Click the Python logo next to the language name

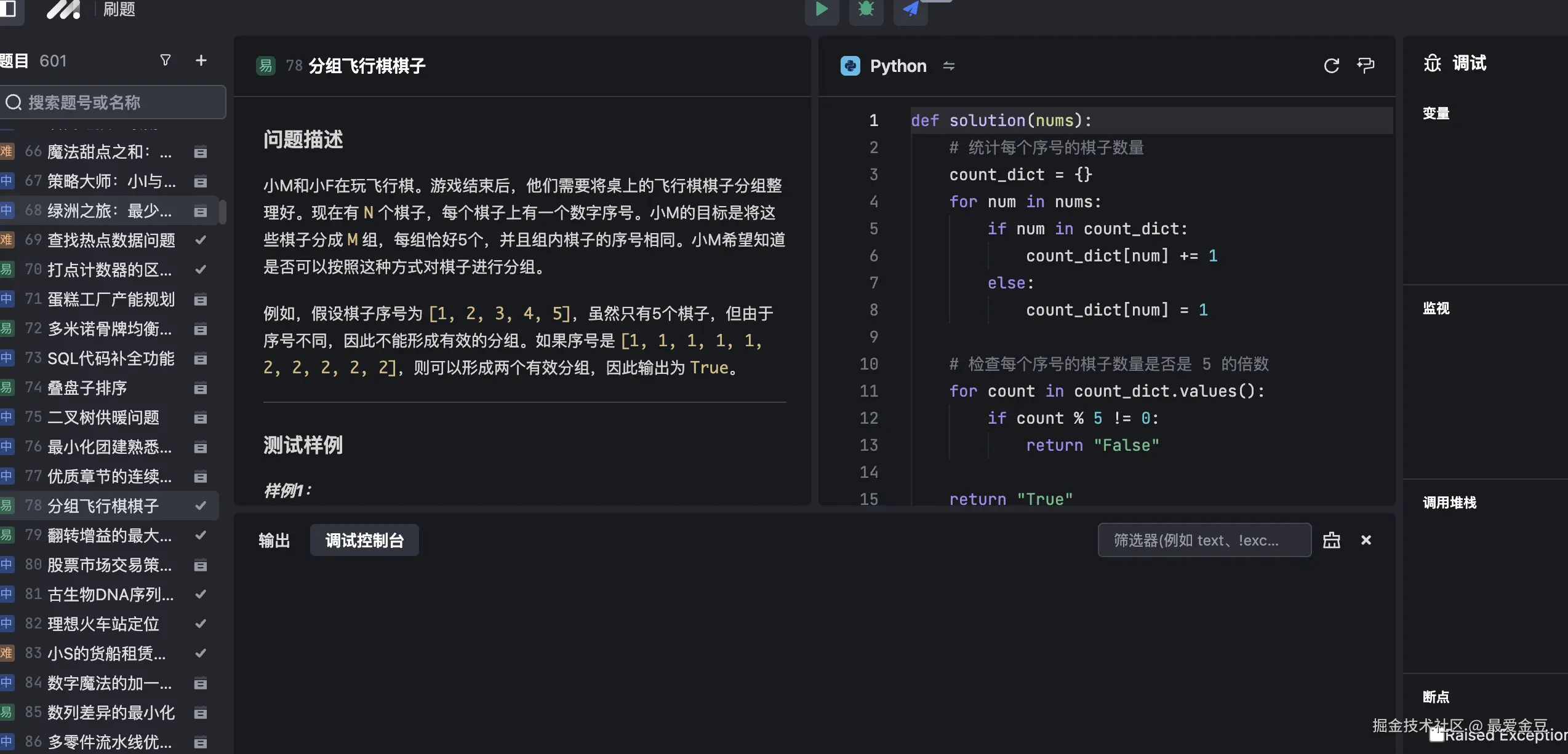point(850,66)
